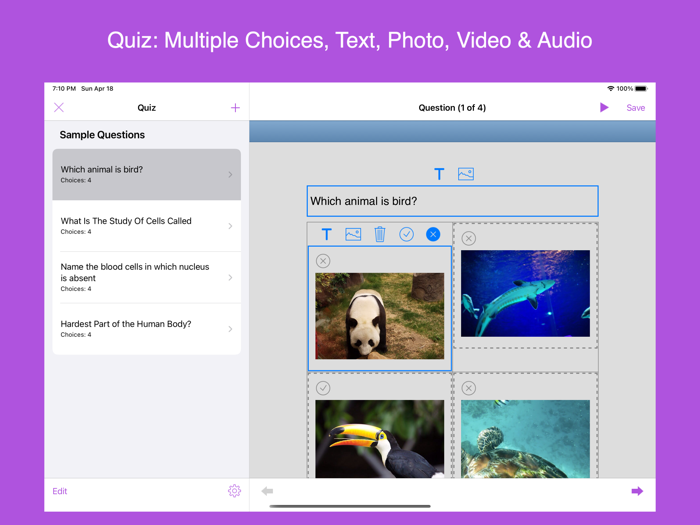Tap chevron beside 'What Is The Study Of Cells Called'

point(230,226)
